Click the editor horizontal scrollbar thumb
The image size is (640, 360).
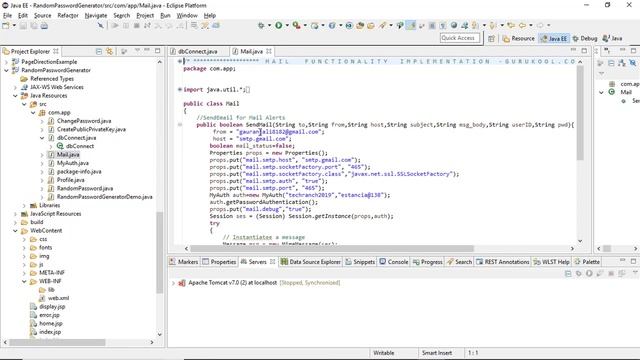click(x=332, y=248)
